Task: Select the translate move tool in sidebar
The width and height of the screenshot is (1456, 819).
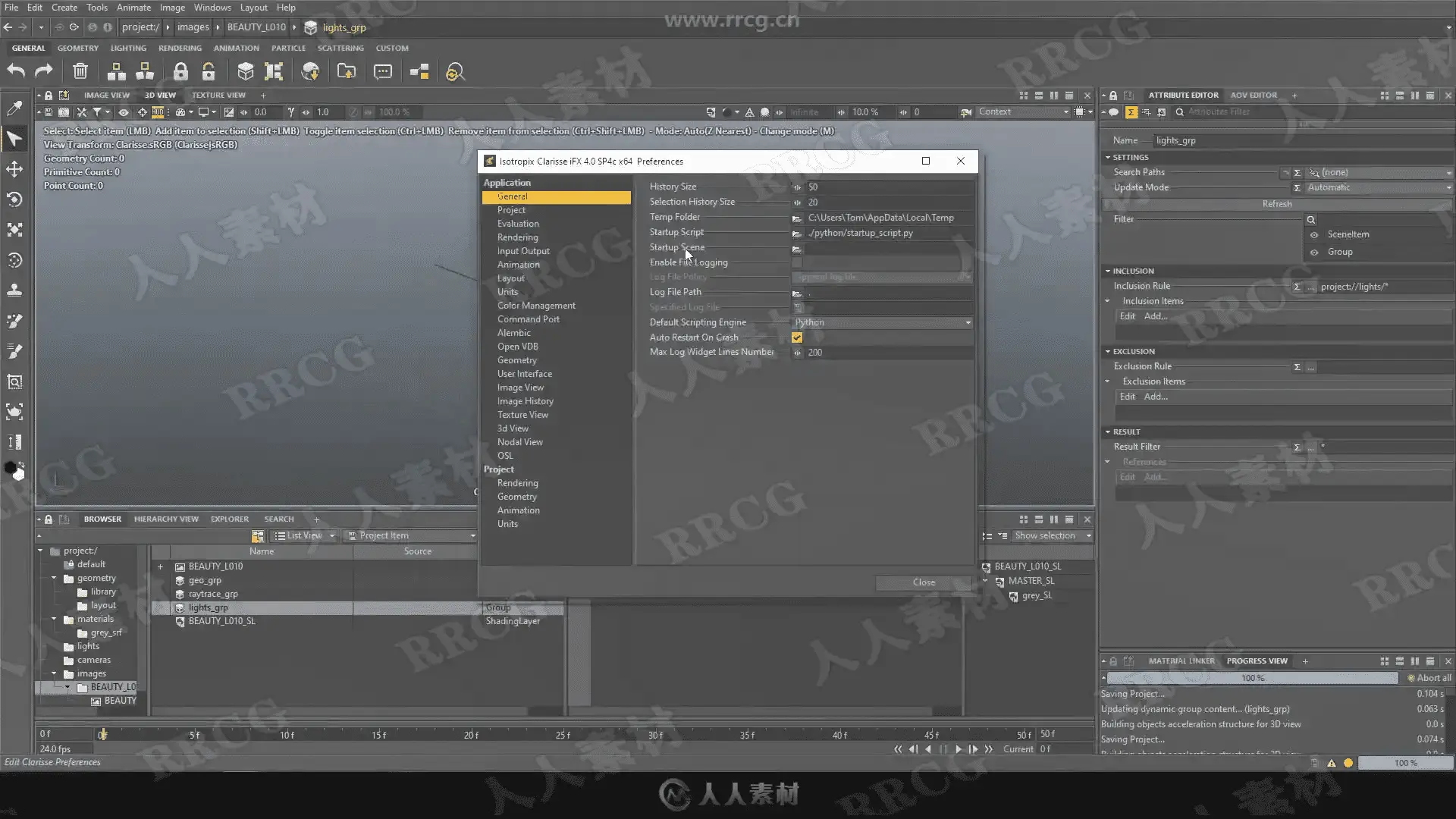Action: [x=14, y=168]
